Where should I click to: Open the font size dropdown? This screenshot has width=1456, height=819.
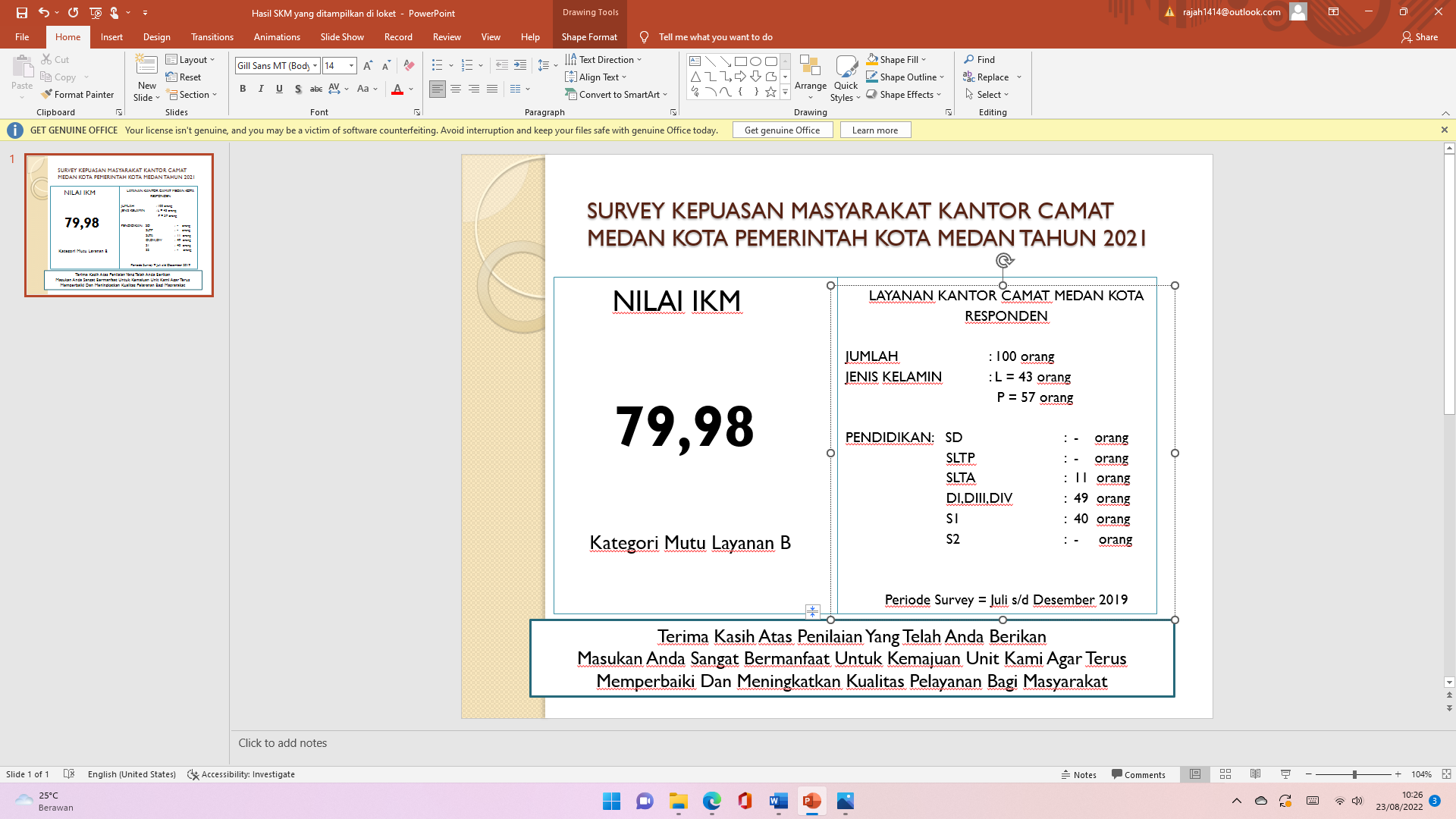tap(352, 66)
